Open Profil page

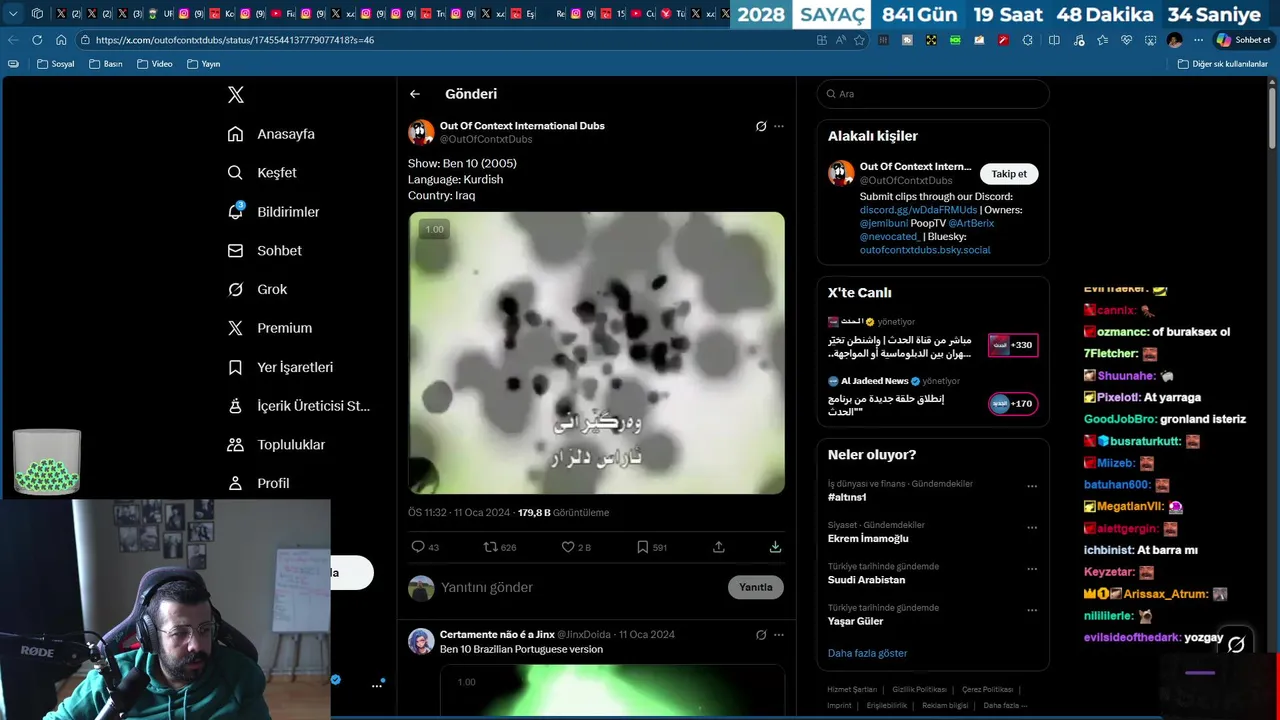tap(258, 483)
